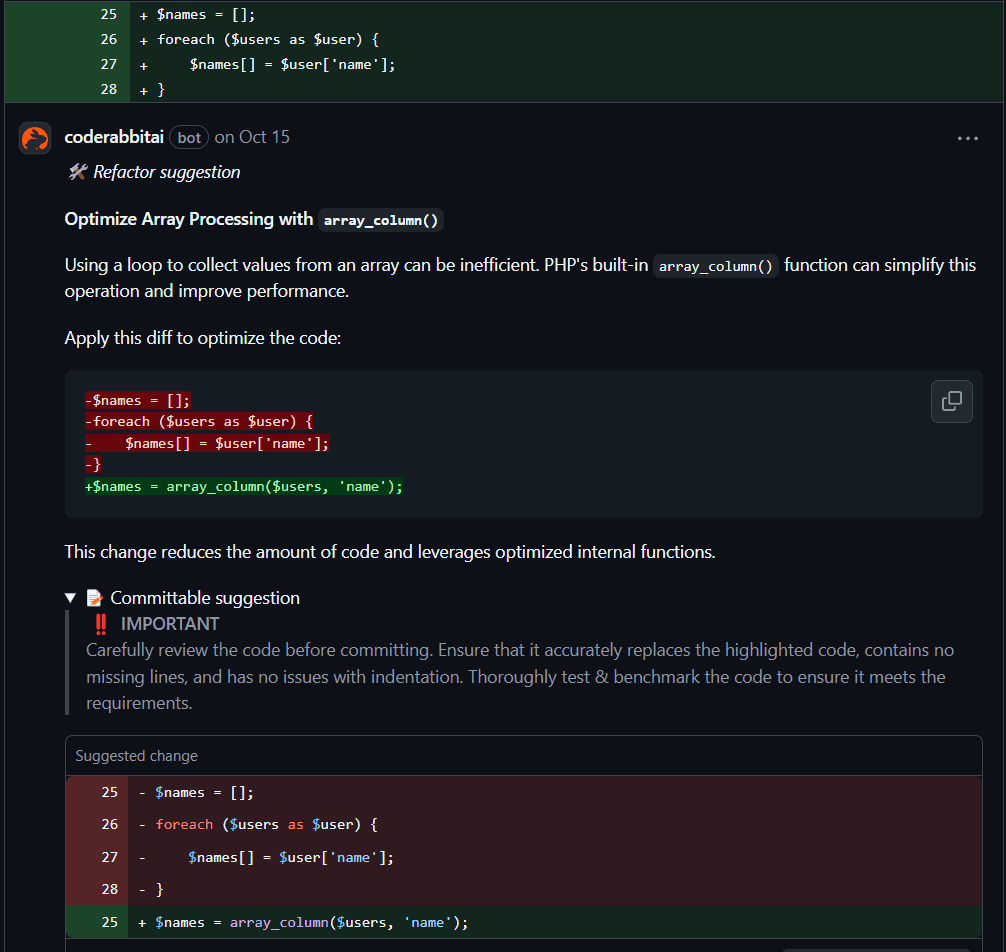Click the inline array_column() code in the paragraph

(x=716, y=267)
